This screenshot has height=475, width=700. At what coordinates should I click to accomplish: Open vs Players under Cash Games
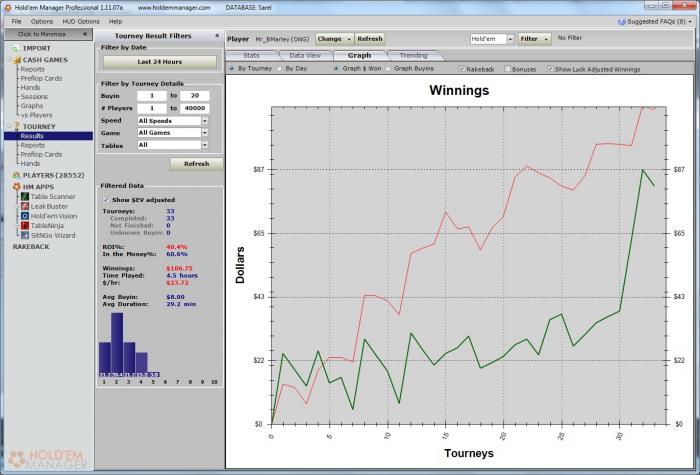point(36,115)
